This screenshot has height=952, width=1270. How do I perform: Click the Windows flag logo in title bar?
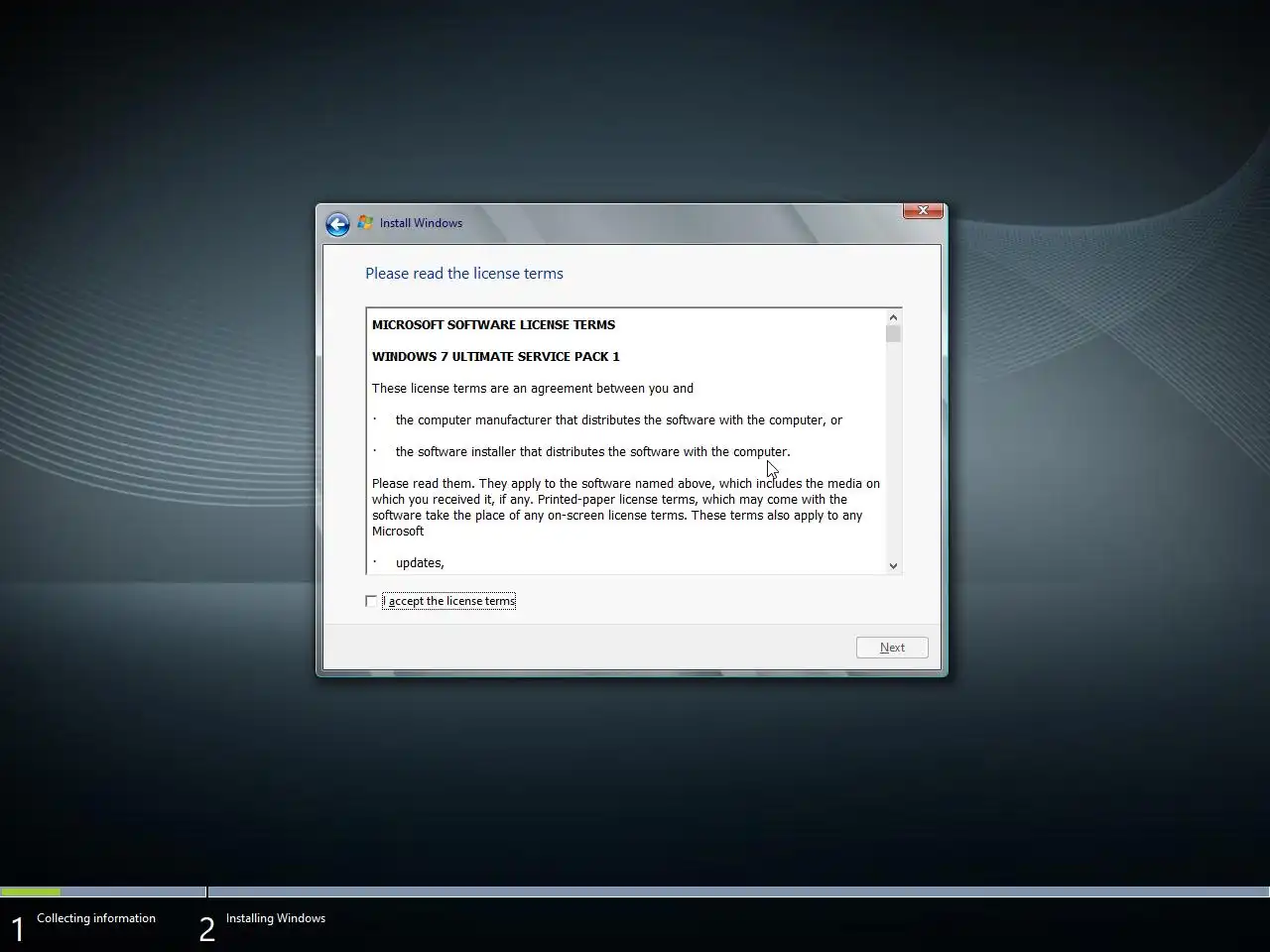pyautogui.click(x=365, y=222)
